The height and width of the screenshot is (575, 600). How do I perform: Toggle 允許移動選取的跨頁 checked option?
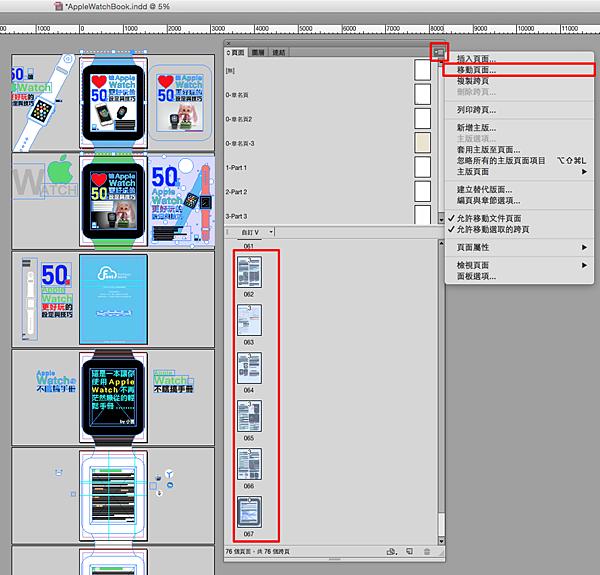519,229
